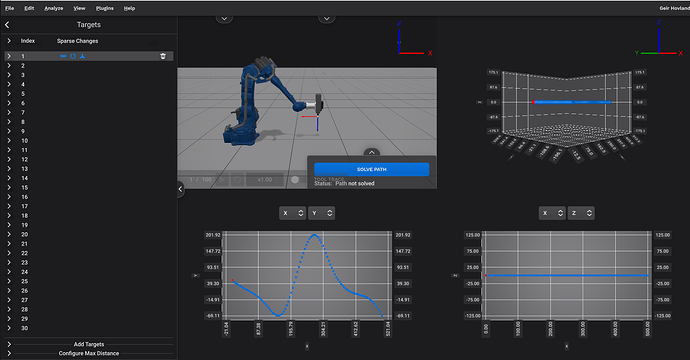
Task: Select Y axis dropdown of left plot
Action: [x=322, y=213]
